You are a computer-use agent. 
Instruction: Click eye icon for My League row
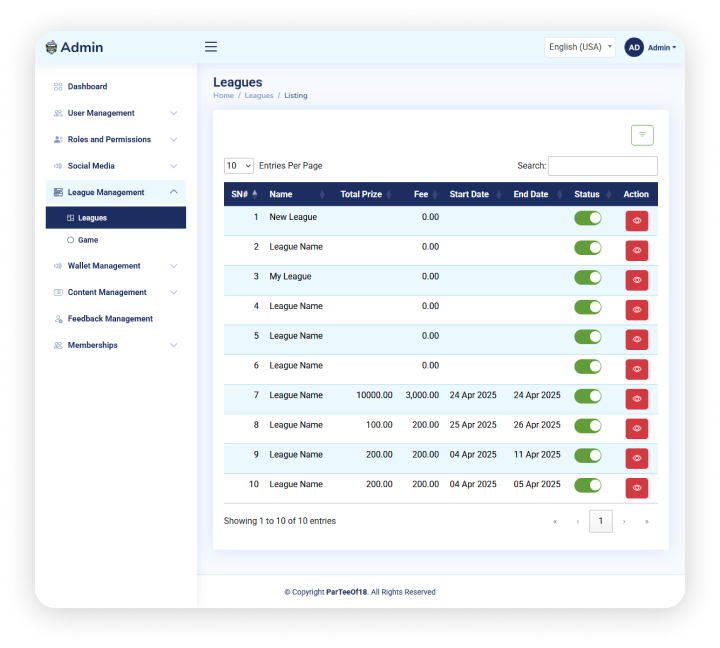point(637,281)
